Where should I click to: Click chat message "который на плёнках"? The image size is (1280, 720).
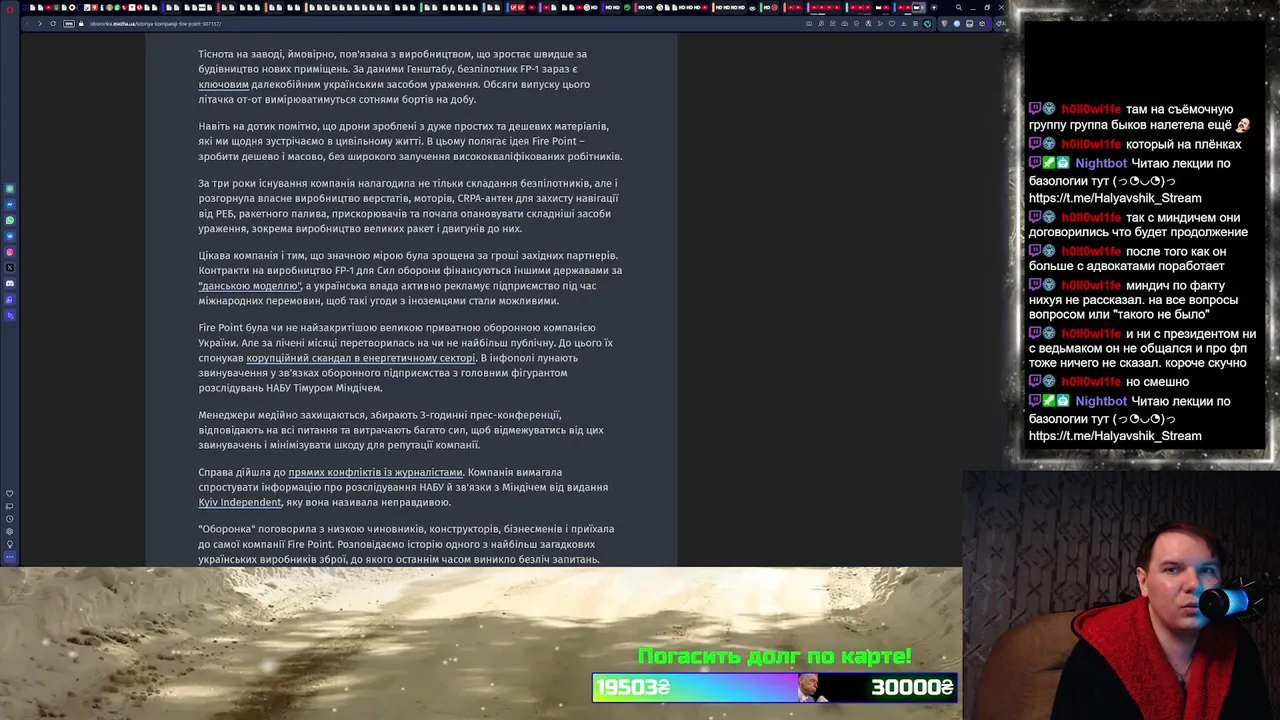point(1183,145)
